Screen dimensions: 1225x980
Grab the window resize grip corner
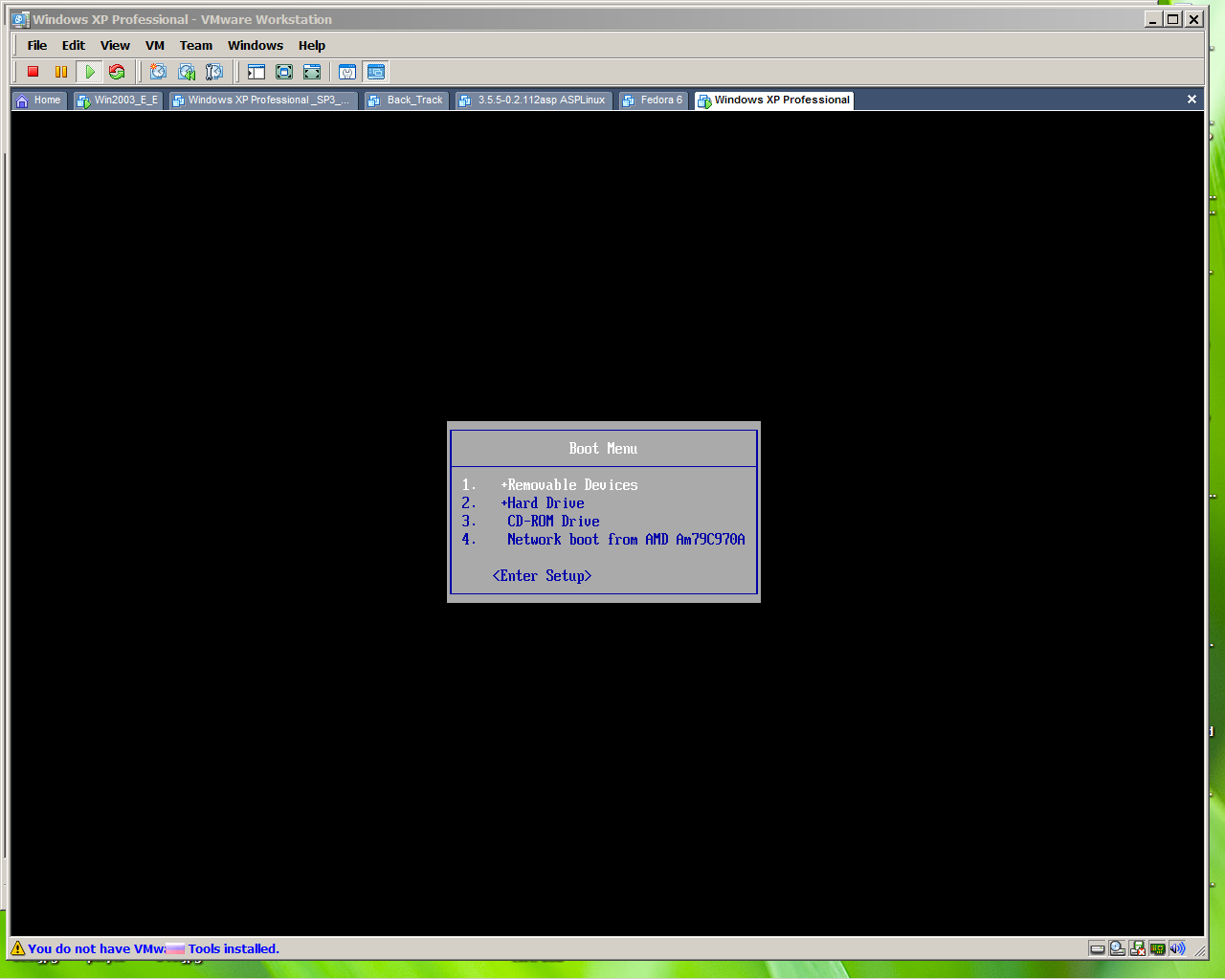tap(1199, 950)
